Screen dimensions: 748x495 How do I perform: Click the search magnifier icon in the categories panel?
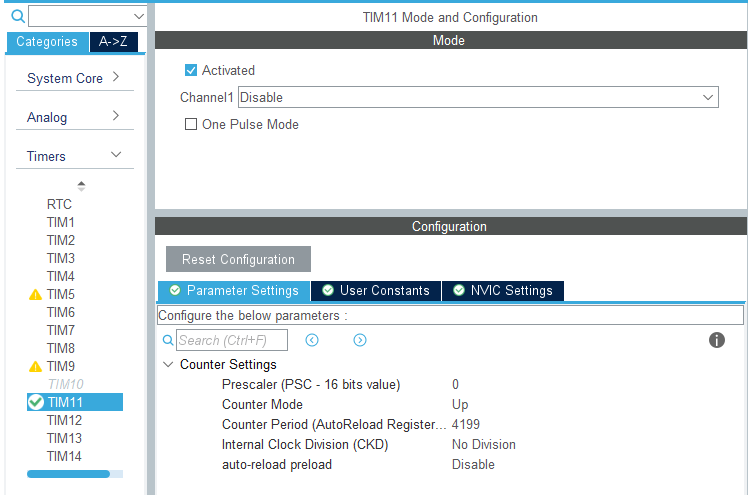pyautogui.click(x=18, y=17)
